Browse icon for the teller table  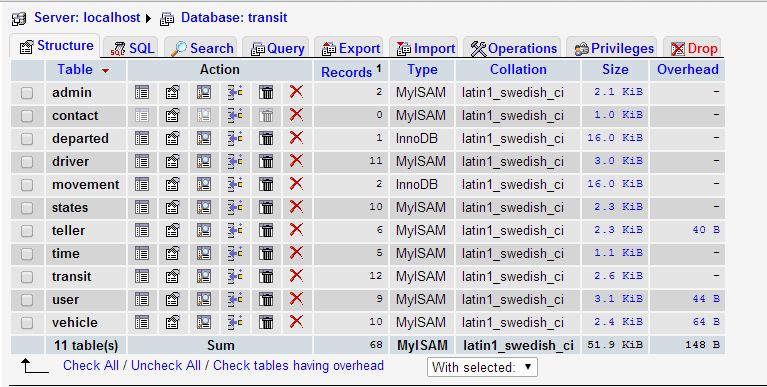pos(142,230)
